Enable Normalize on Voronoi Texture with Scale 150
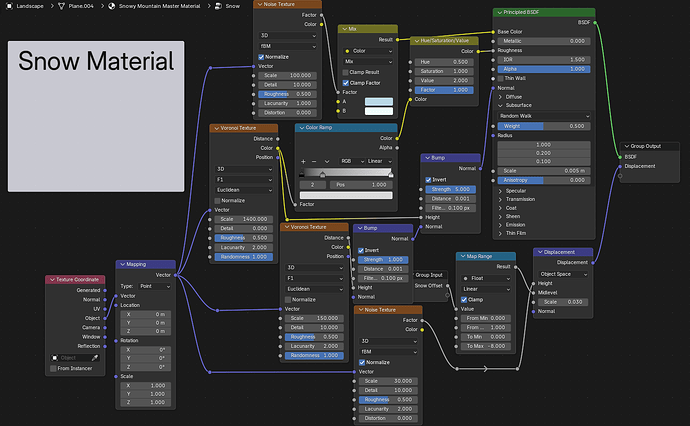 tap(288, 300)
